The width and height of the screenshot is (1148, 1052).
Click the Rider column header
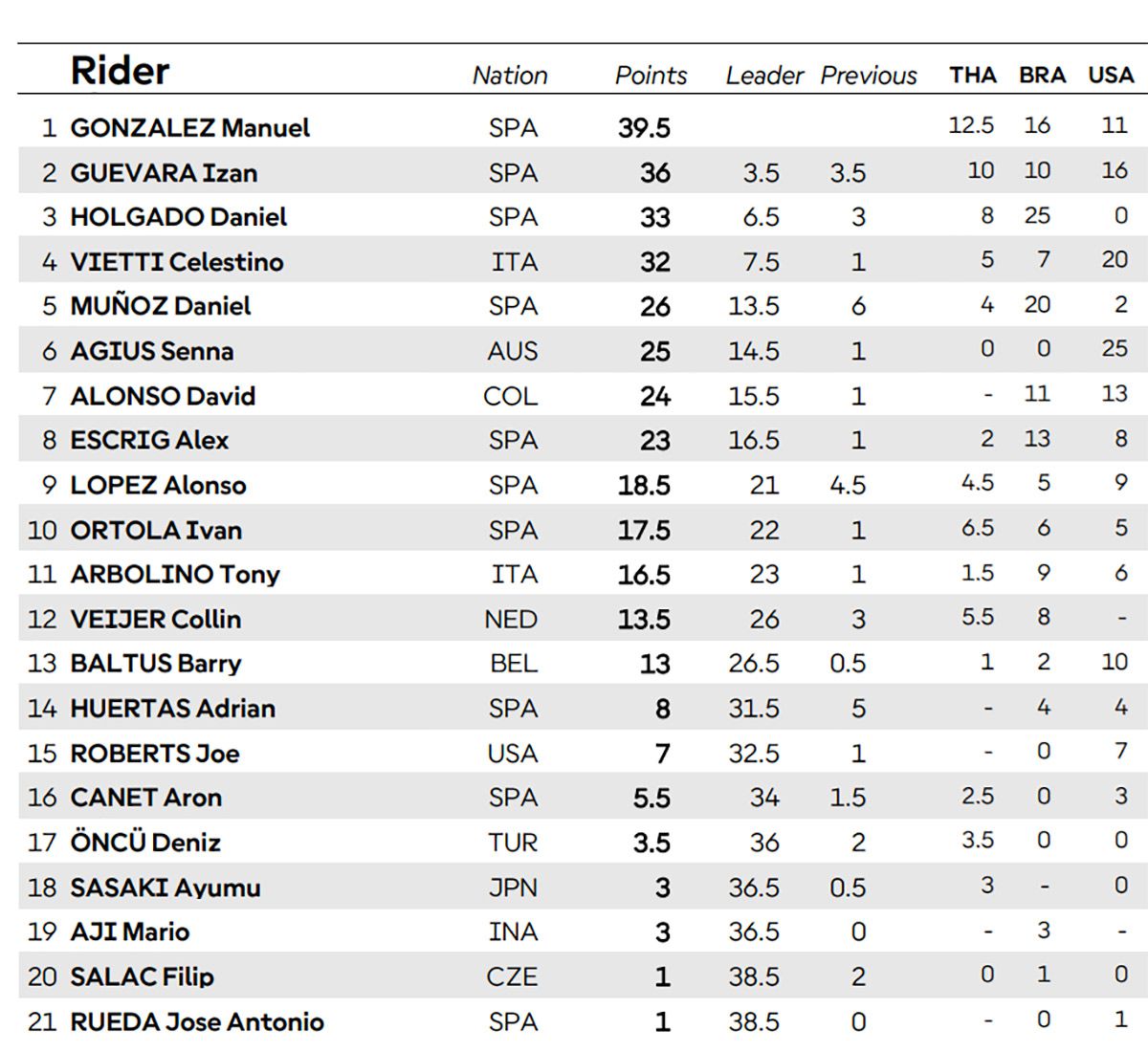[120, 71]
